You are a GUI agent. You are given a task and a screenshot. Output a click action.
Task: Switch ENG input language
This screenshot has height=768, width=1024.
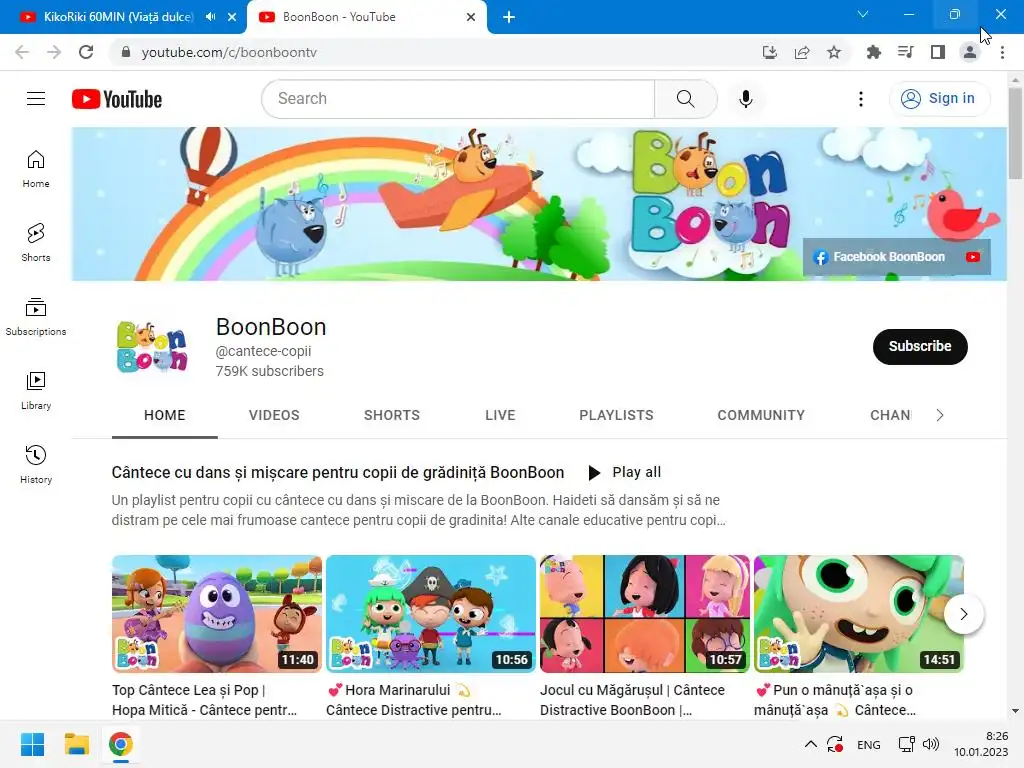(869, 745)
